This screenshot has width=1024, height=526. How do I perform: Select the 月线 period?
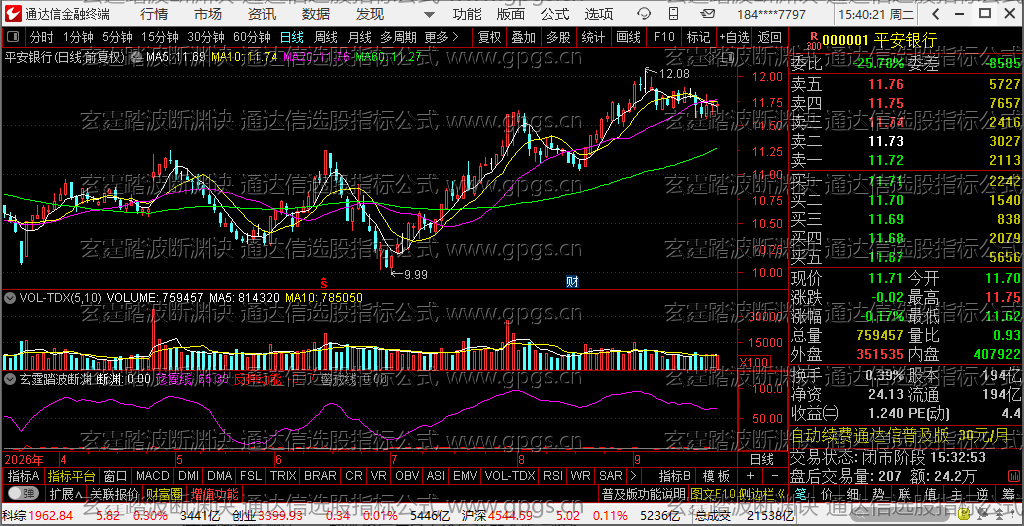[x=359, y=37]
